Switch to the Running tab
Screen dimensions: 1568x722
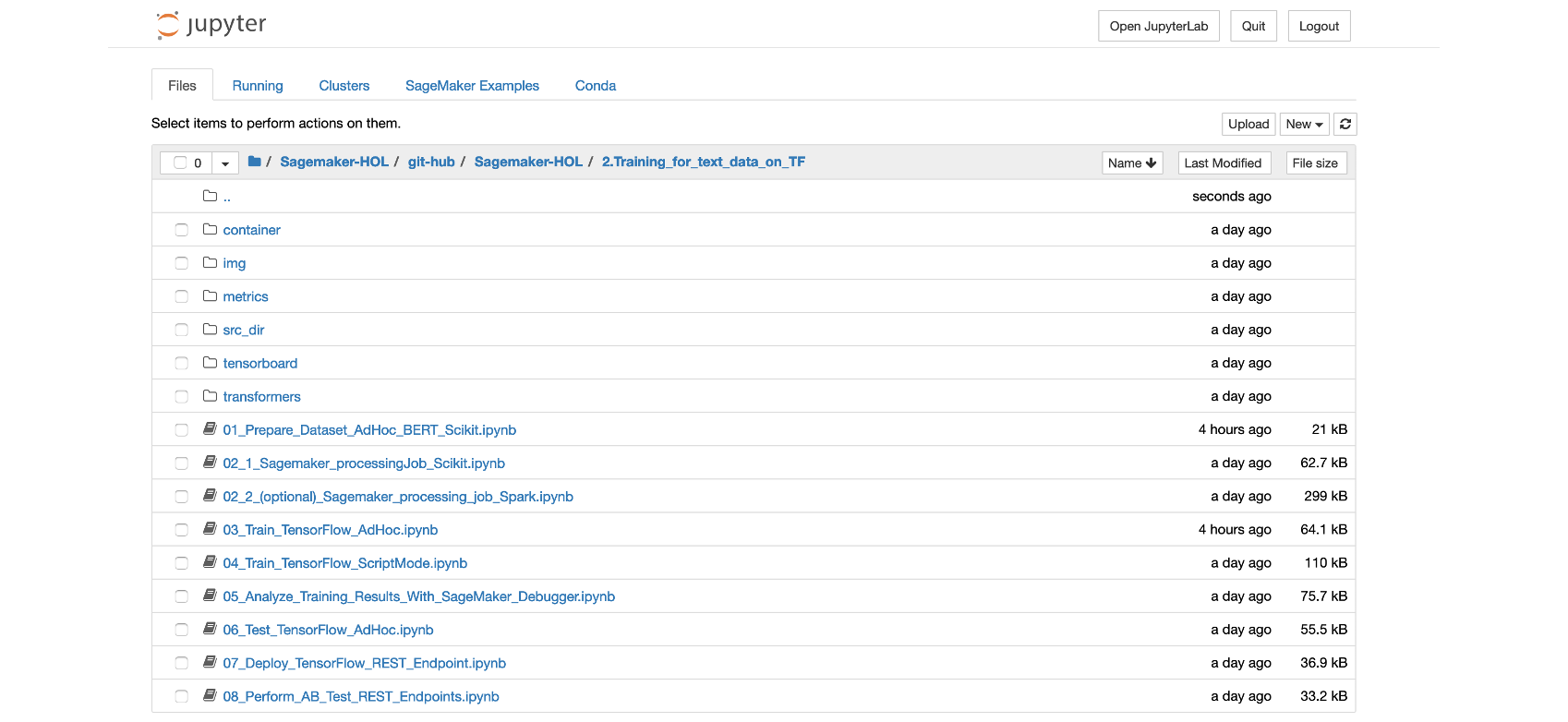click(258, 85)
